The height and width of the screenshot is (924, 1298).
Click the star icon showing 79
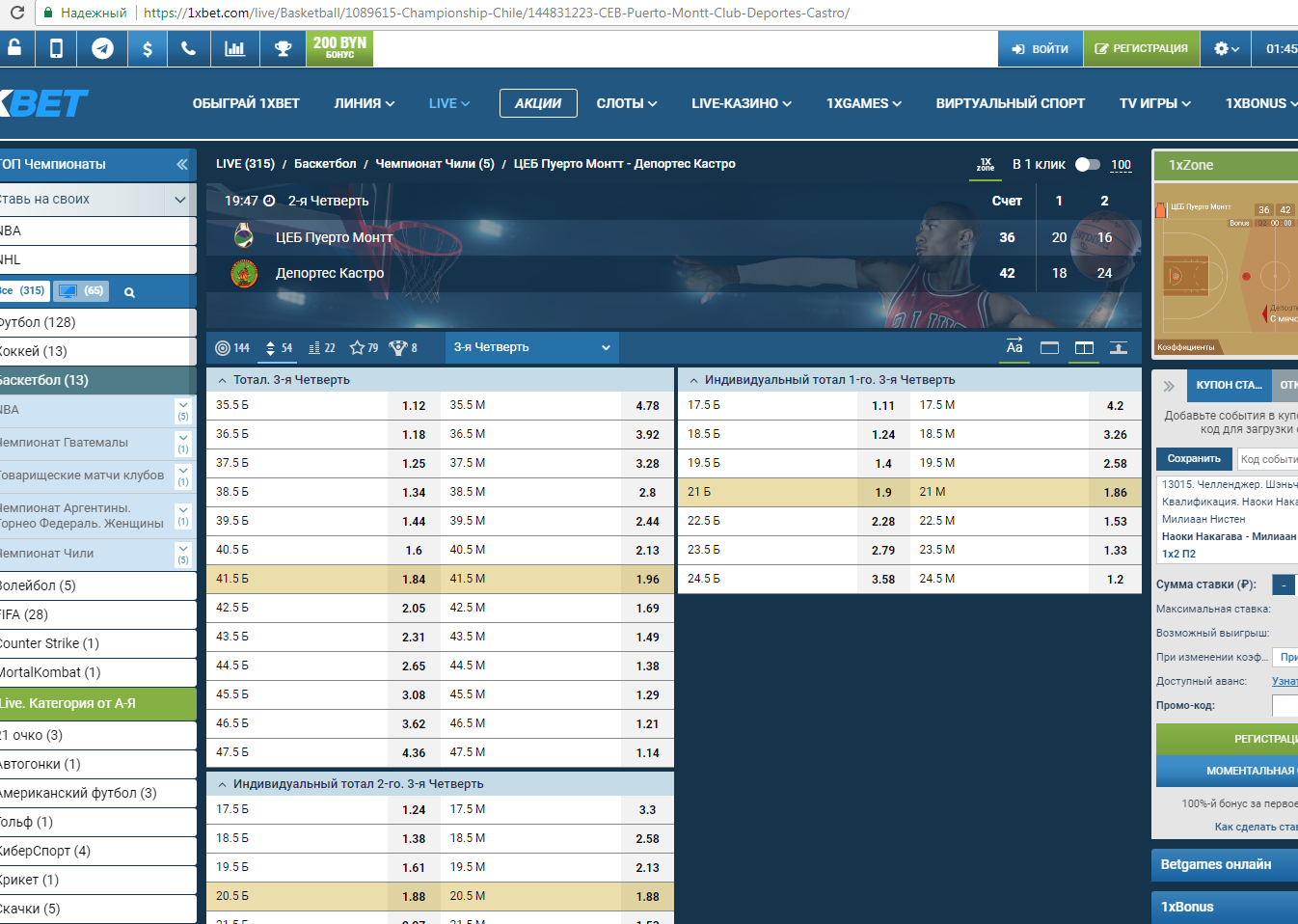point(364,347)
